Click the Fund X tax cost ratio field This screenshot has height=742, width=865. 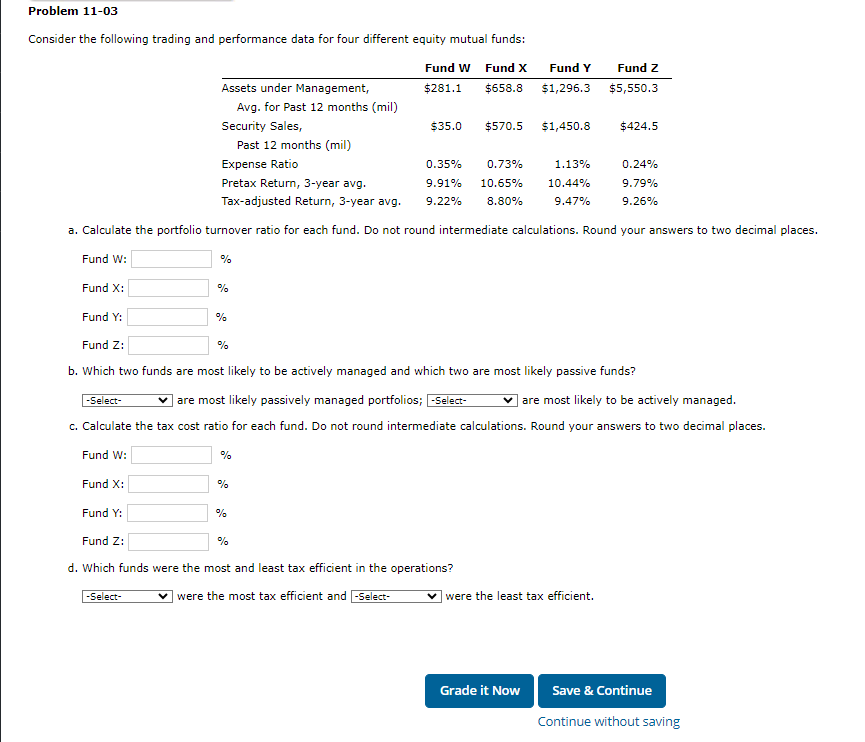[170, 483]
